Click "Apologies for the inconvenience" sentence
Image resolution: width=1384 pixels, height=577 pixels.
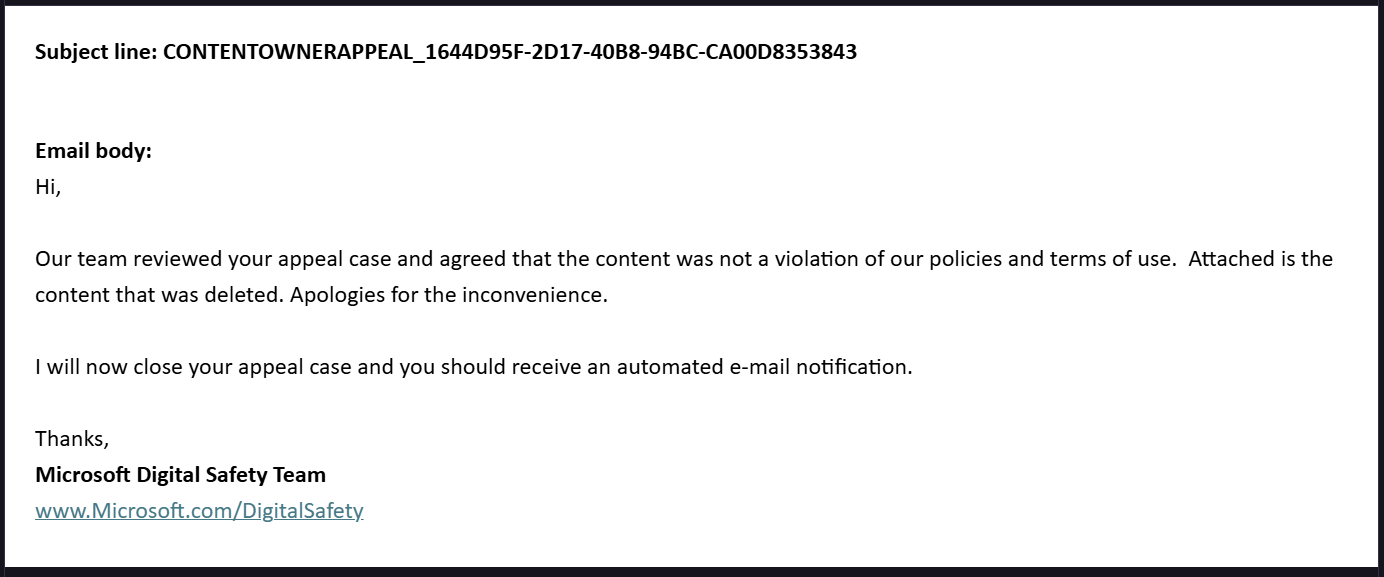click(449, 296)
